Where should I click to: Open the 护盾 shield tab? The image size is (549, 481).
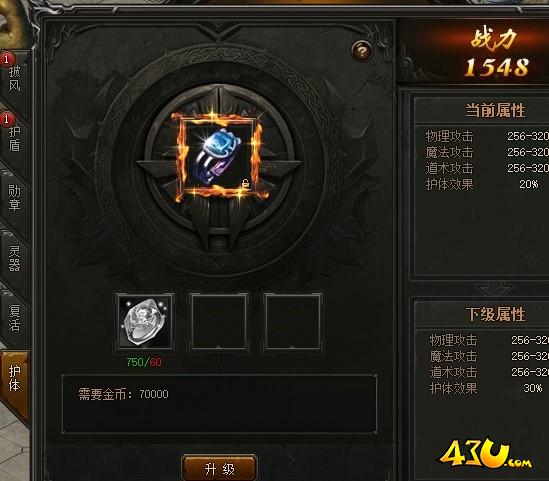pyautogui.click(x=15, y=137)
